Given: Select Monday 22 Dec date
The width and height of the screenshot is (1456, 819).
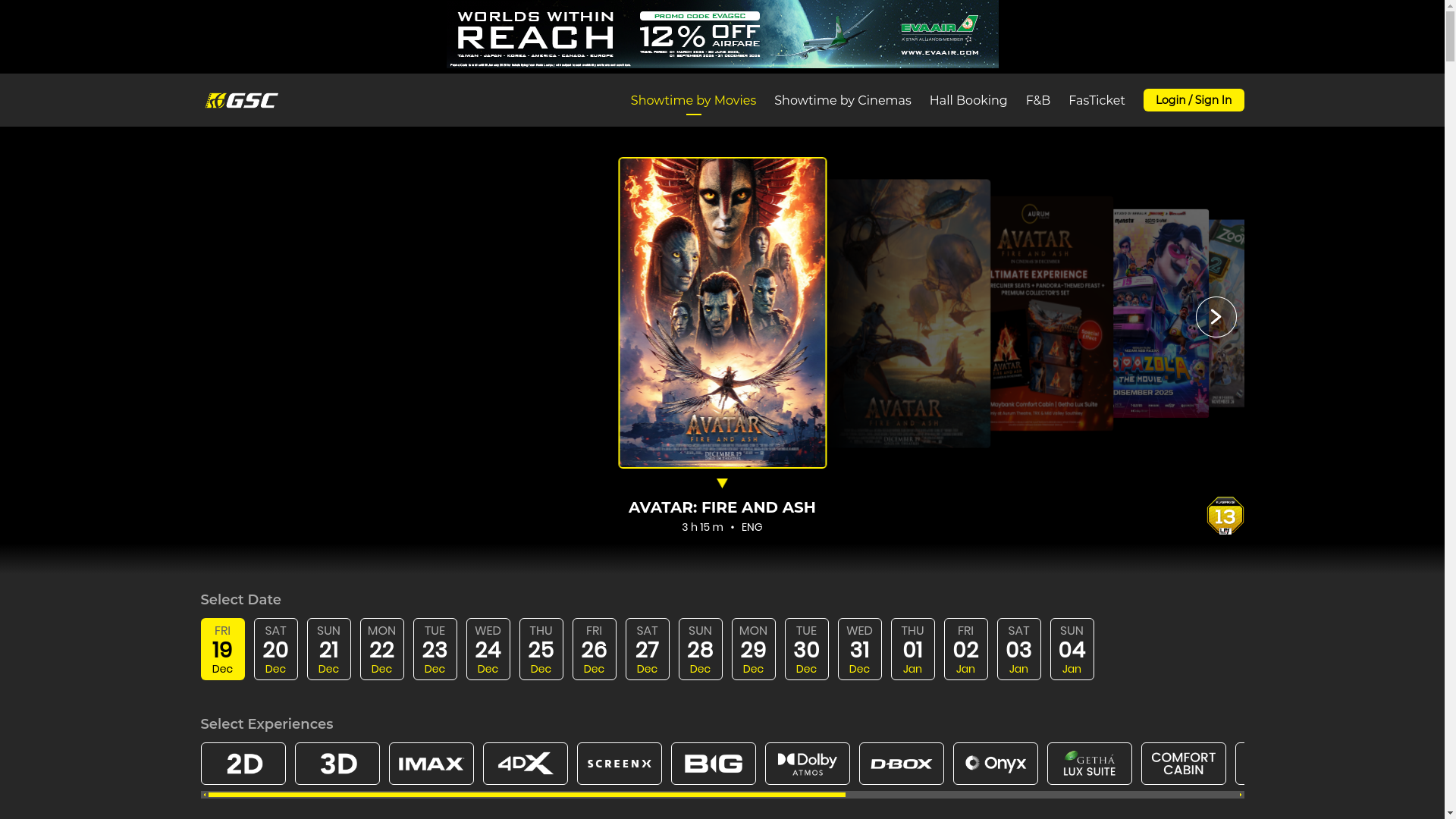Looking at the screenshot, I should (381, 649).
